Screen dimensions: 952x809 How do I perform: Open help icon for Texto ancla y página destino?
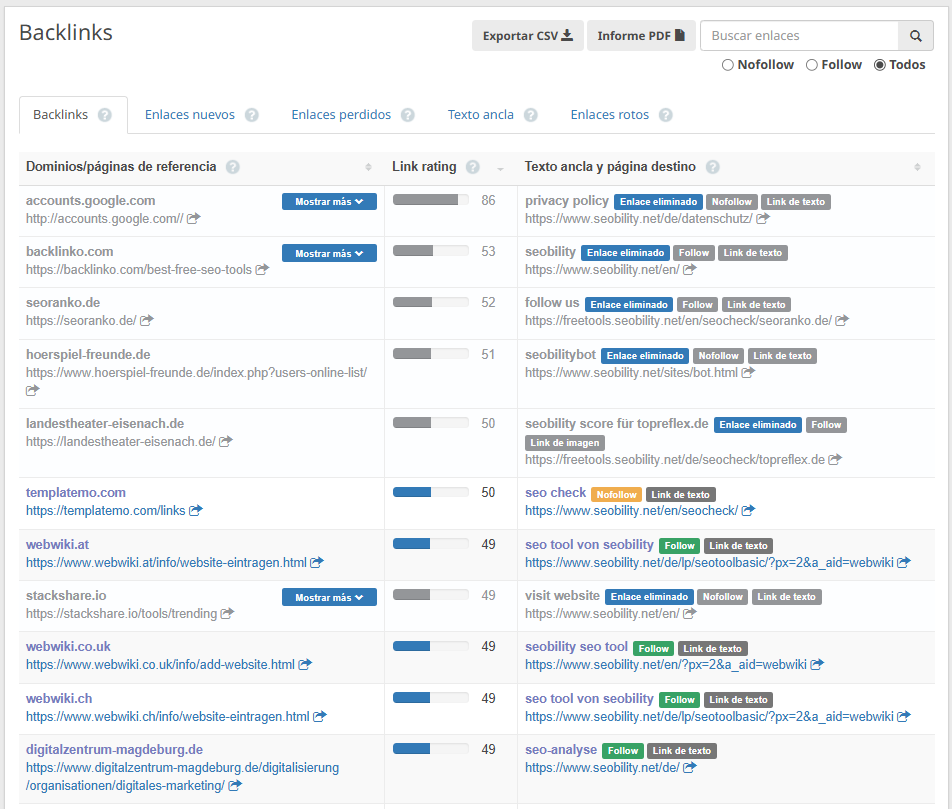click(713, 167)
